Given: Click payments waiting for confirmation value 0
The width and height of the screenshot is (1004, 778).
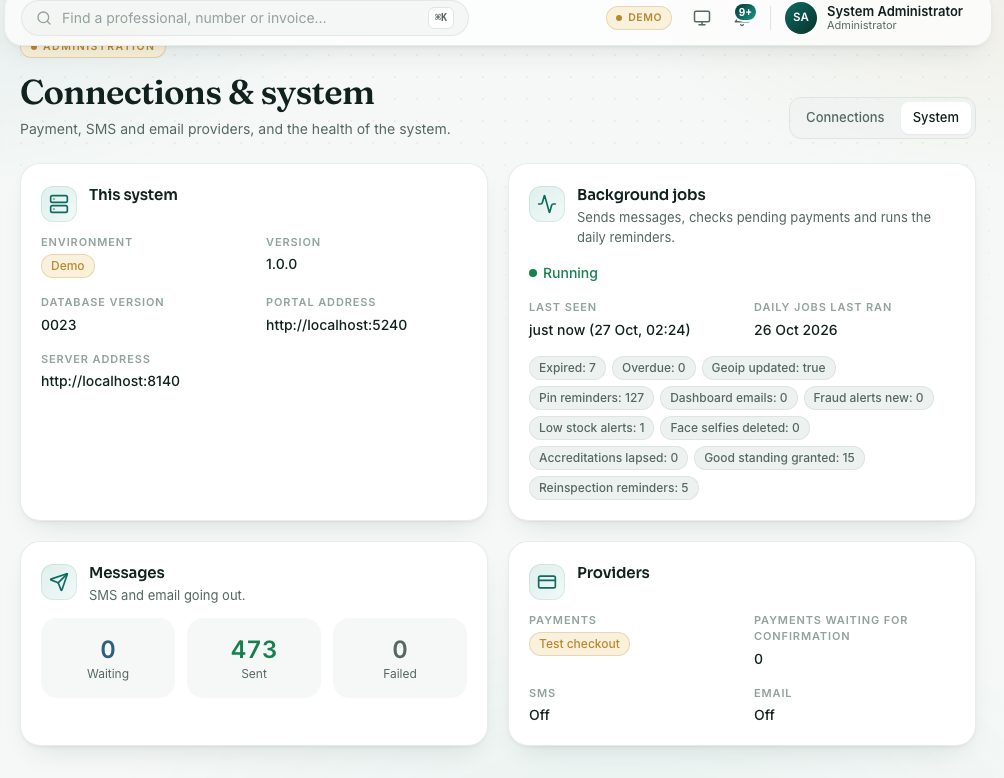Looking at the screenshot, I should (x=758, y=660).
